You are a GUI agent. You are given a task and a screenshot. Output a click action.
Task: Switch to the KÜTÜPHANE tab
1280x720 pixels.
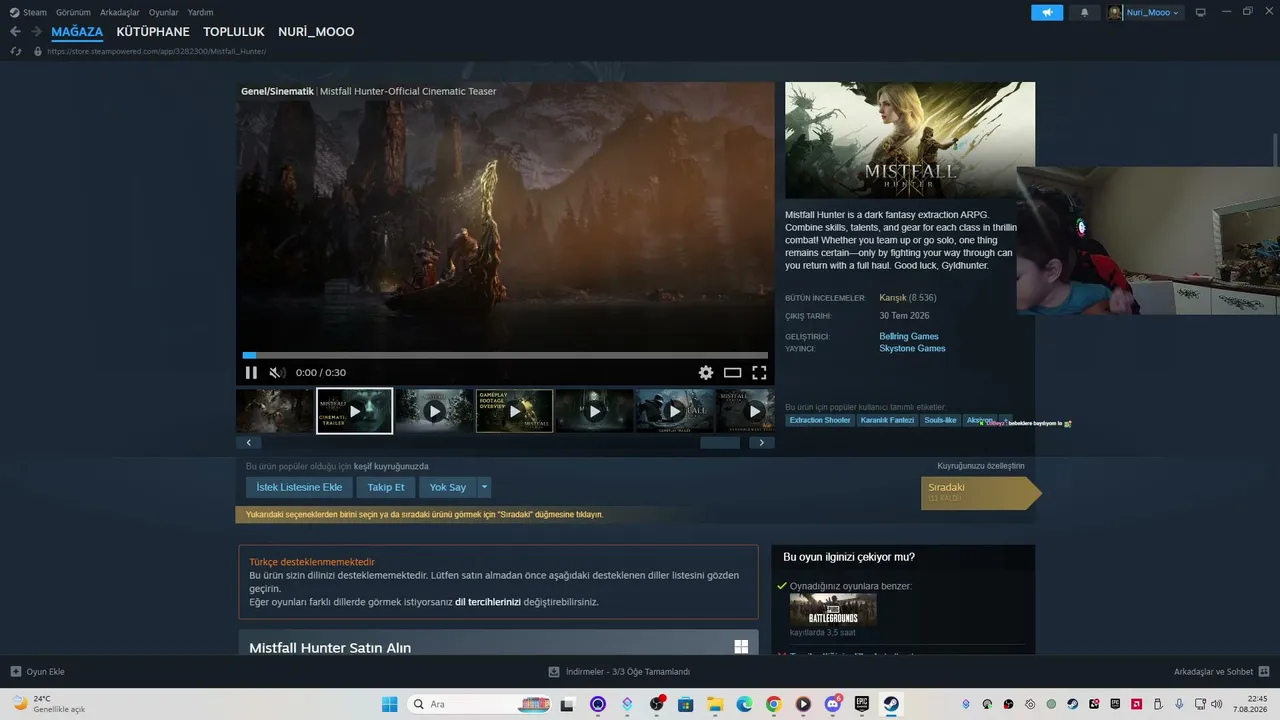(x=153, y=32)
